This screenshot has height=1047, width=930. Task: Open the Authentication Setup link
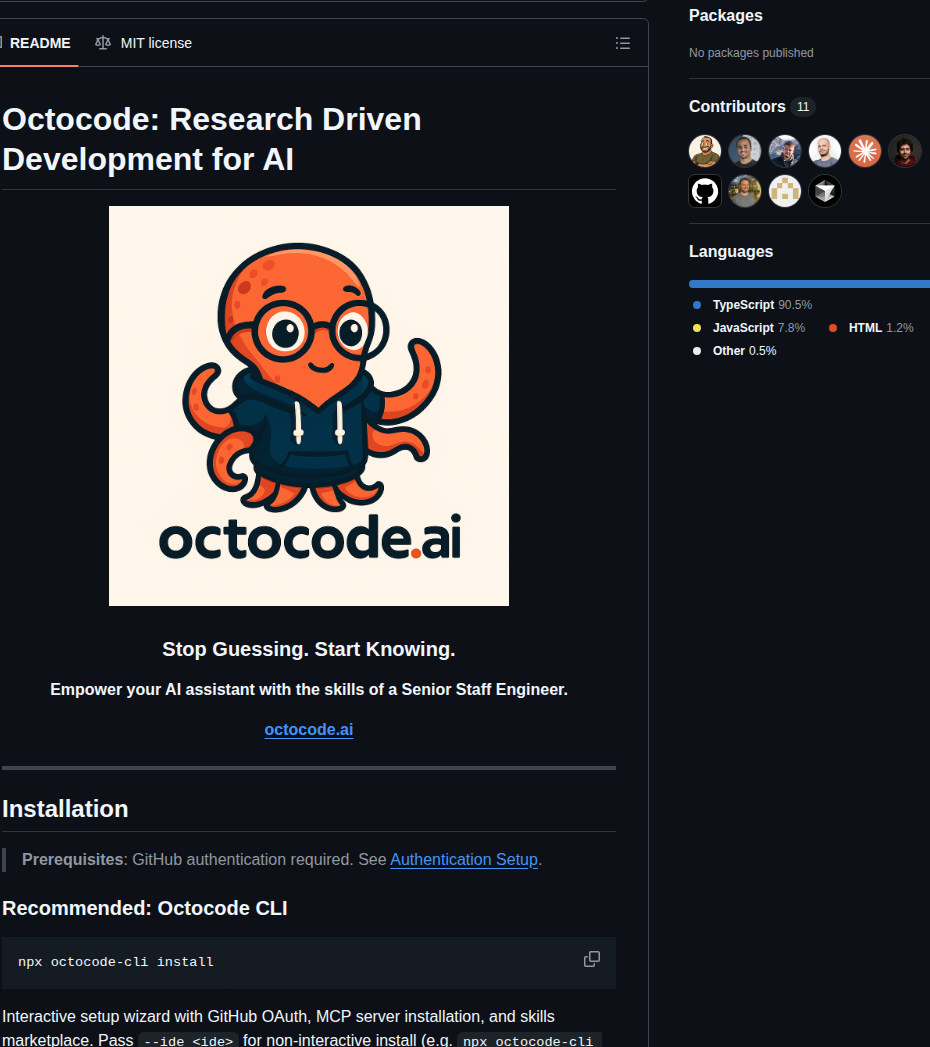464,859
